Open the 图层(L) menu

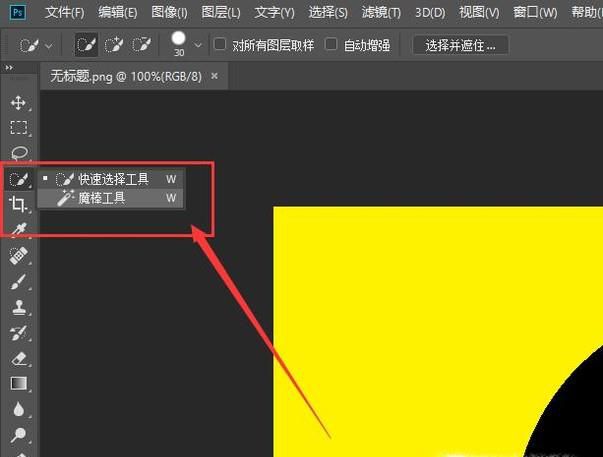(221, 13)
